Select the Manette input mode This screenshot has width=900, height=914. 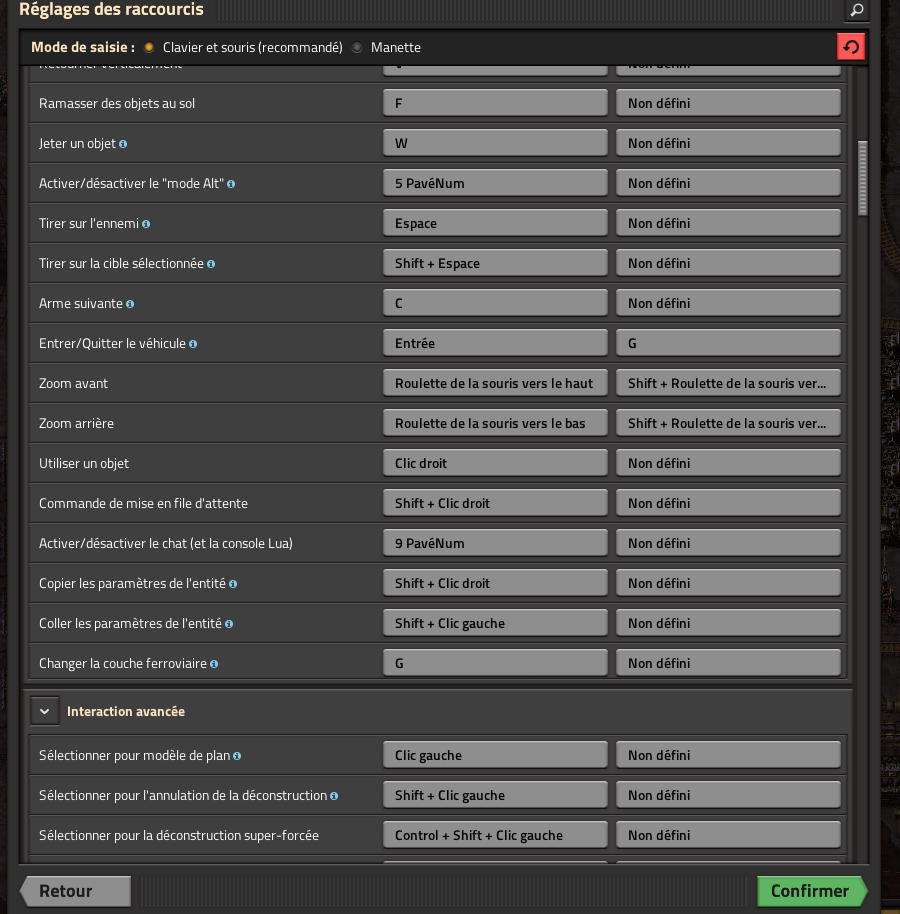(x=357, y=47)
